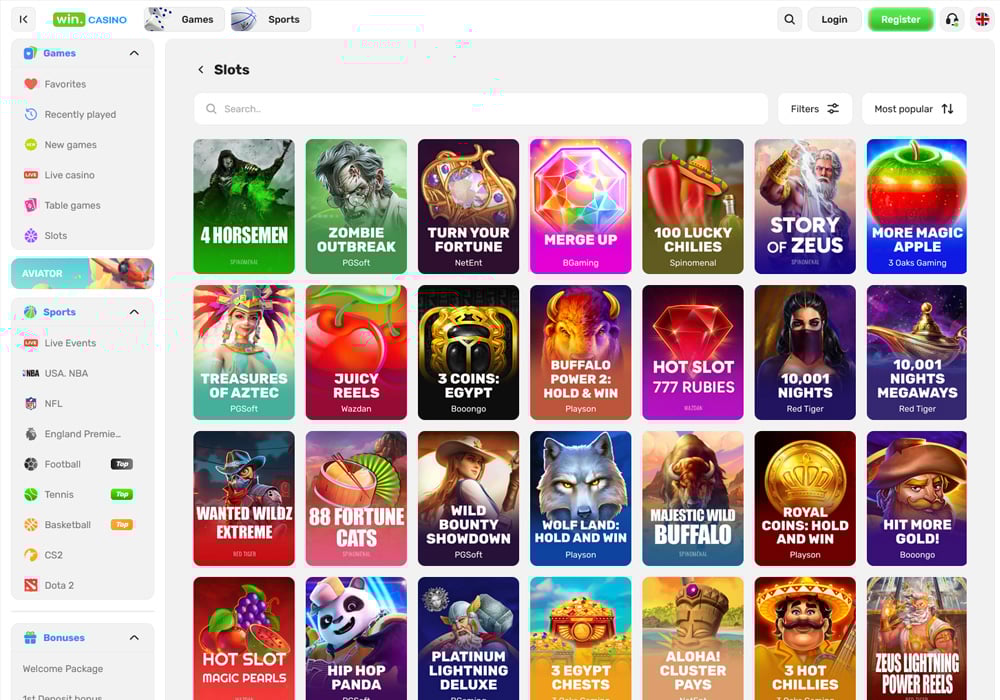Collapse the sidebar with the arrow icon
Screen dimensions: 1000x700
tap(24, 19)
